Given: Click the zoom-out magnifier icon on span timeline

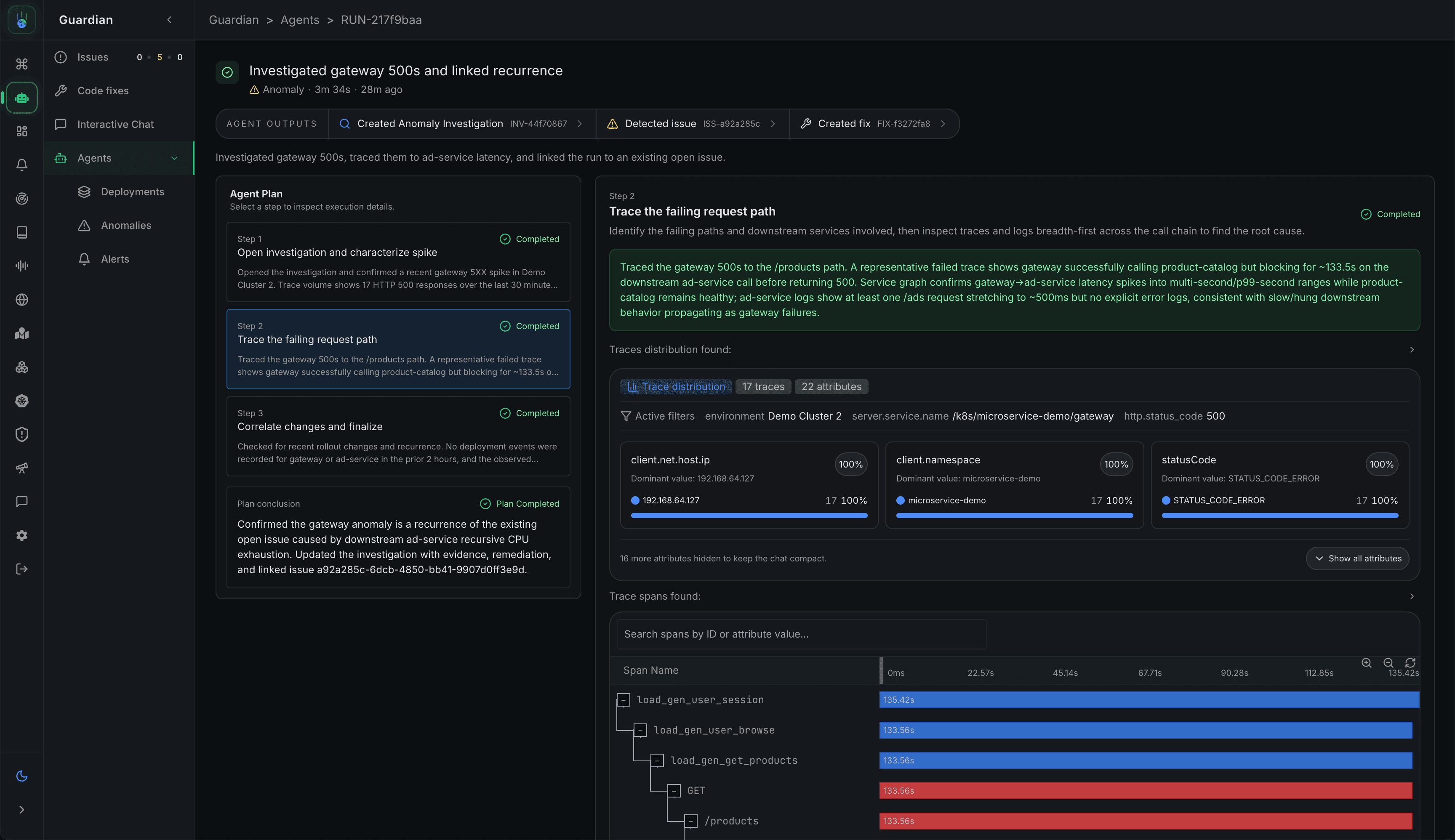Looking at the screenshot, I should pyautogui.click(x=1388, y=663).
